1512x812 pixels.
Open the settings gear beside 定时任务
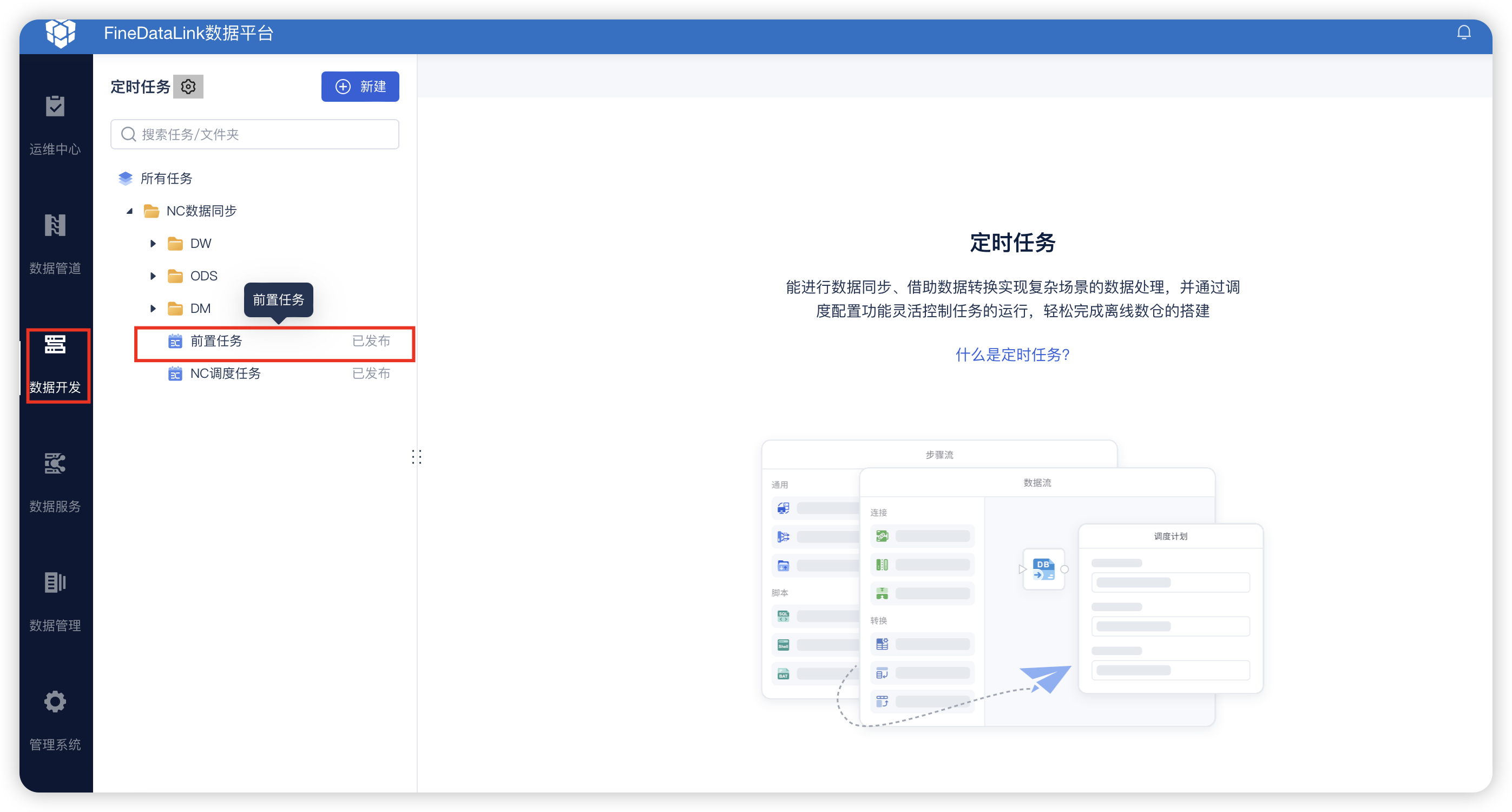point(188,87)
